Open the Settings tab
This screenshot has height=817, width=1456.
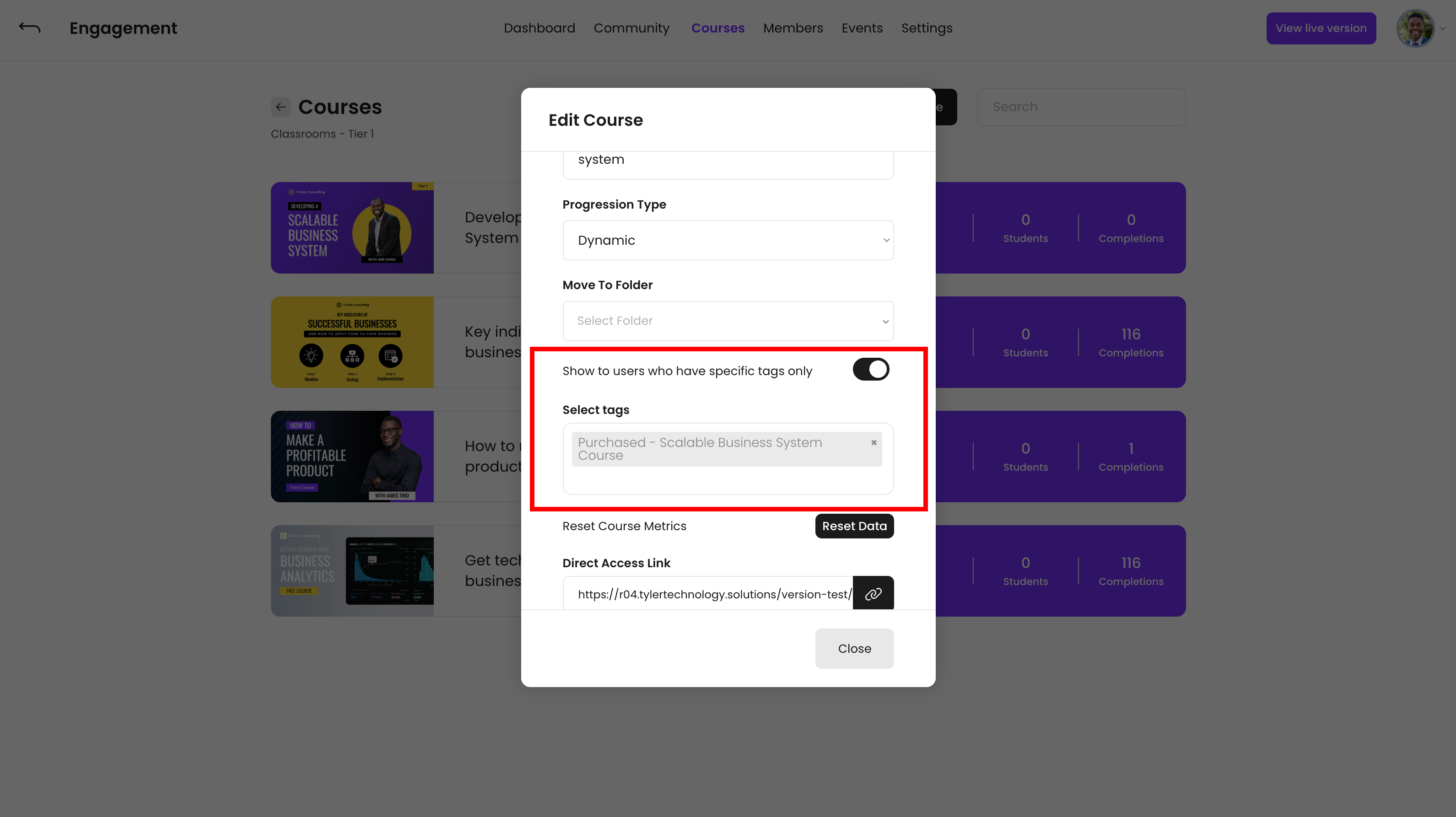(x=927, y=28)
